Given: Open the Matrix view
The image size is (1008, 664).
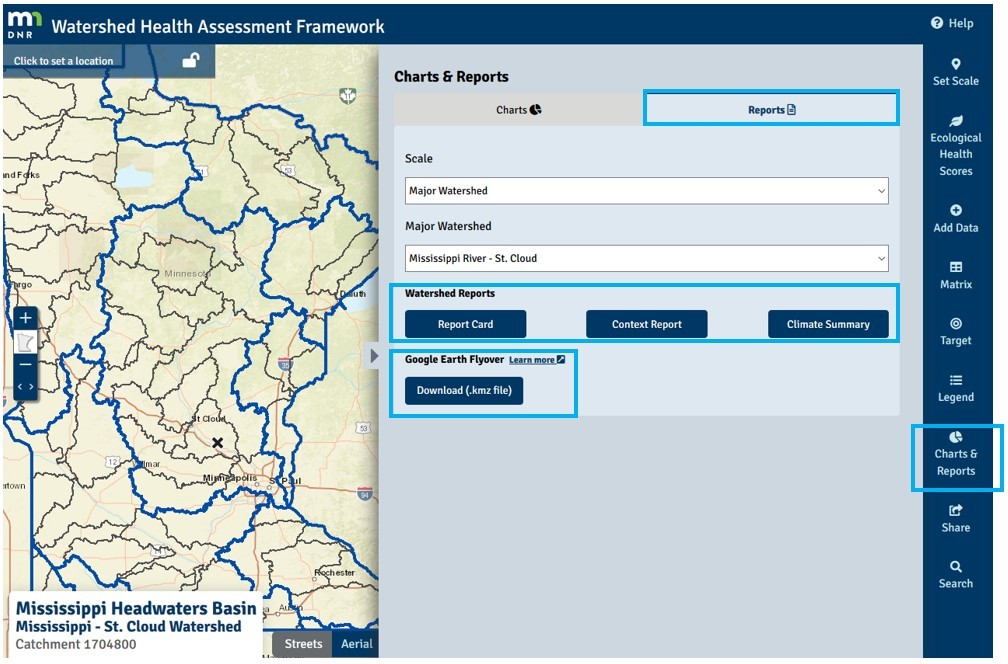Looking at the screenshot, I should click(955, 276).
